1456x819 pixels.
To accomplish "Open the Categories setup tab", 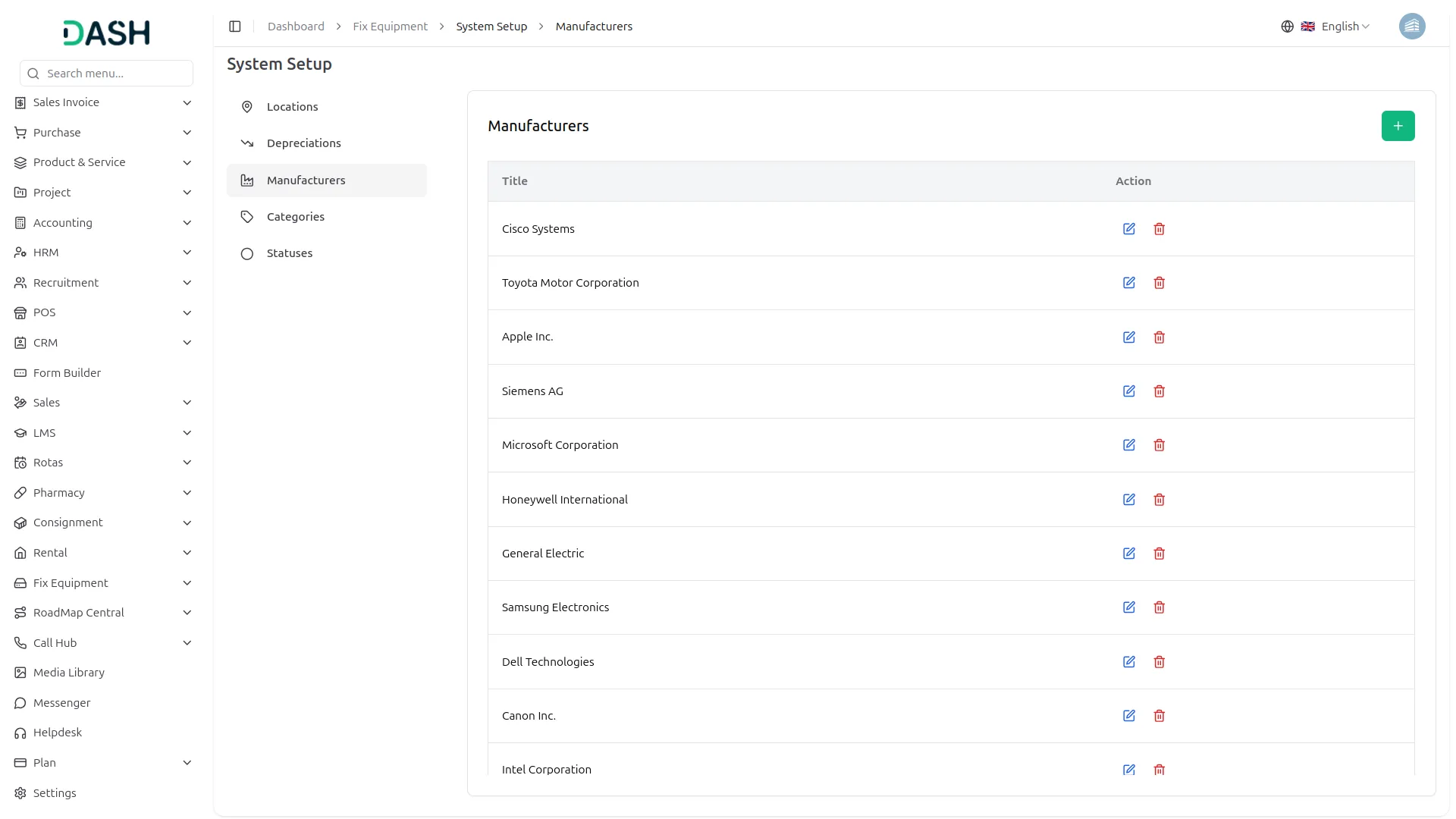I will (295, 217).
